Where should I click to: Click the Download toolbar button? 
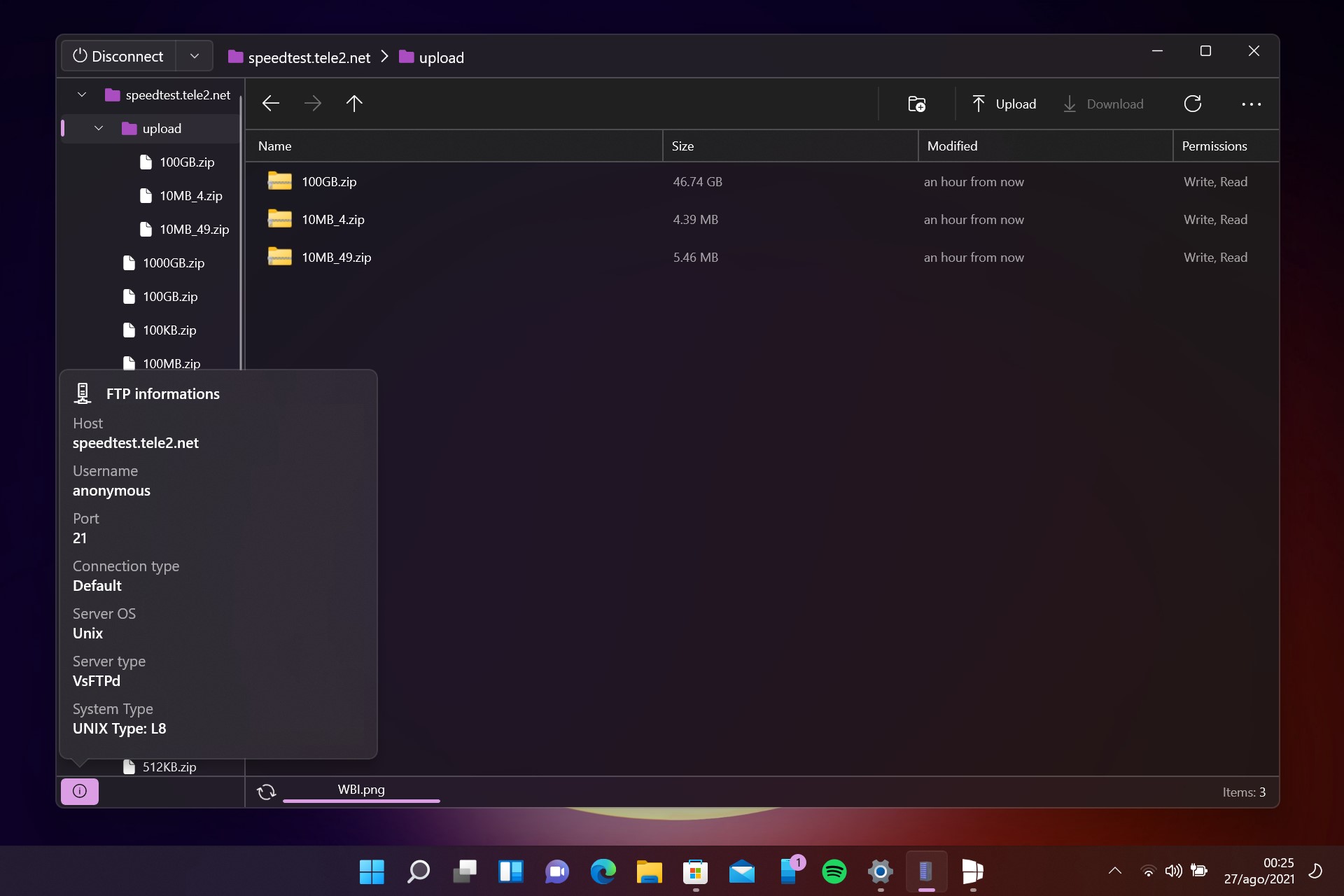tap(1103, 104)
